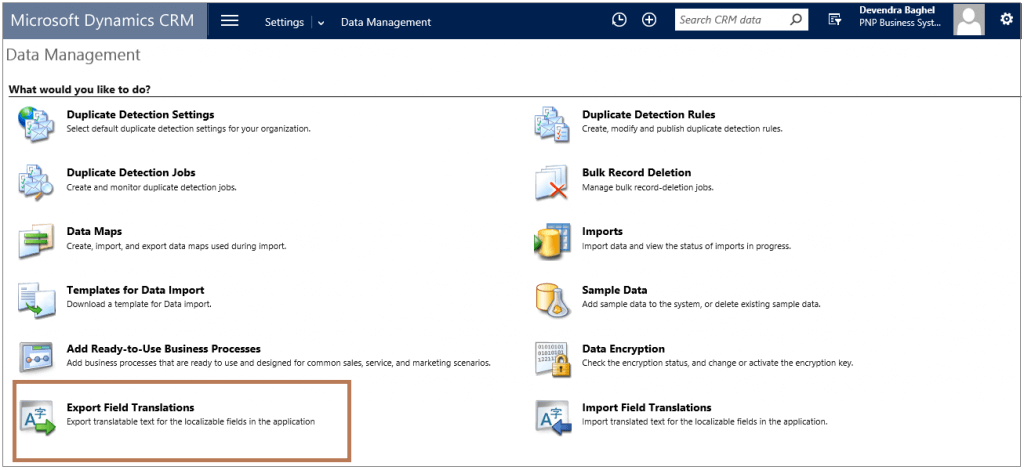Click the Imports database icon
The image size is (1024, 470).
(x=552, y=241)
